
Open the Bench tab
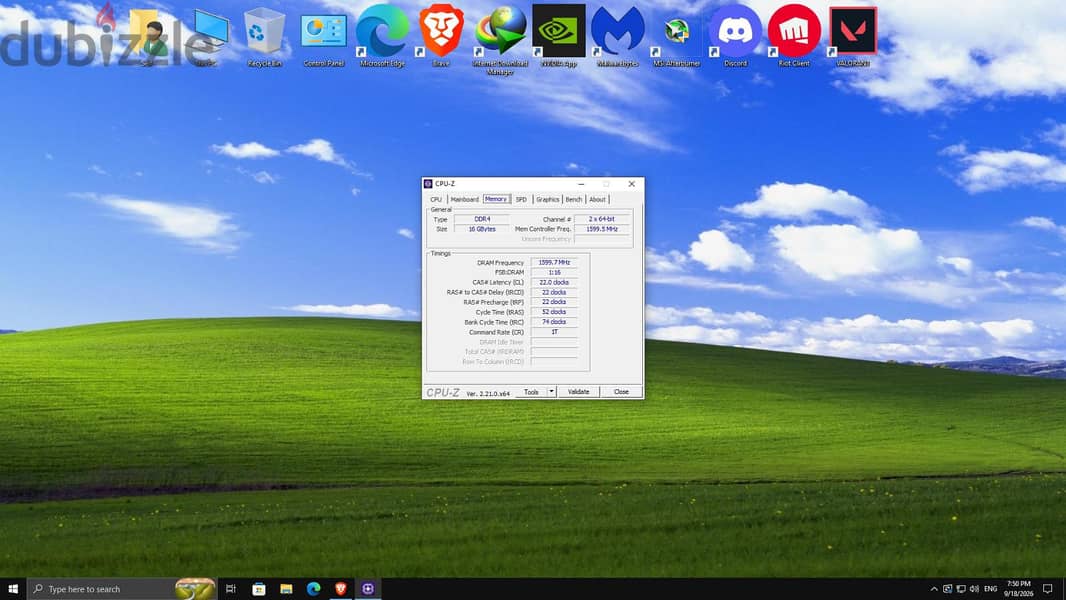(574, 199)
